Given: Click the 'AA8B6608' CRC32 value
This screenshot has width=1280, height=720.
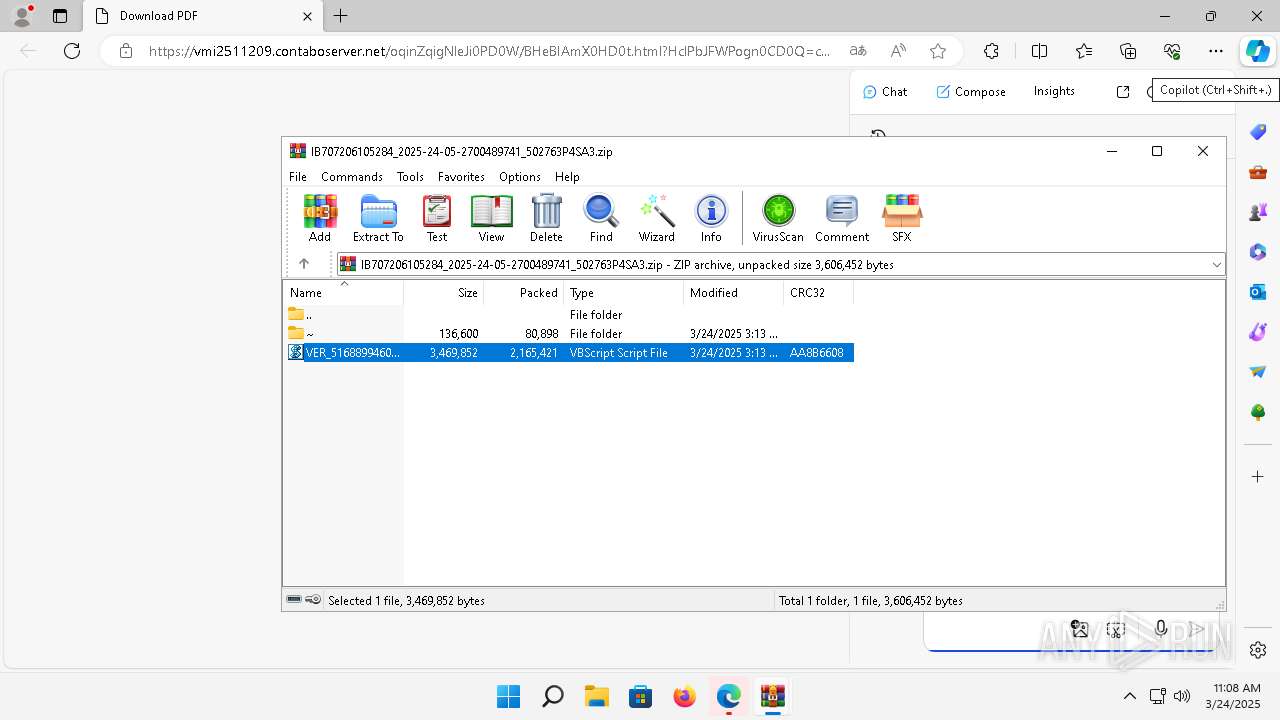Looking at the screenshot, I should pyautogui.click(x=816, y=353).
